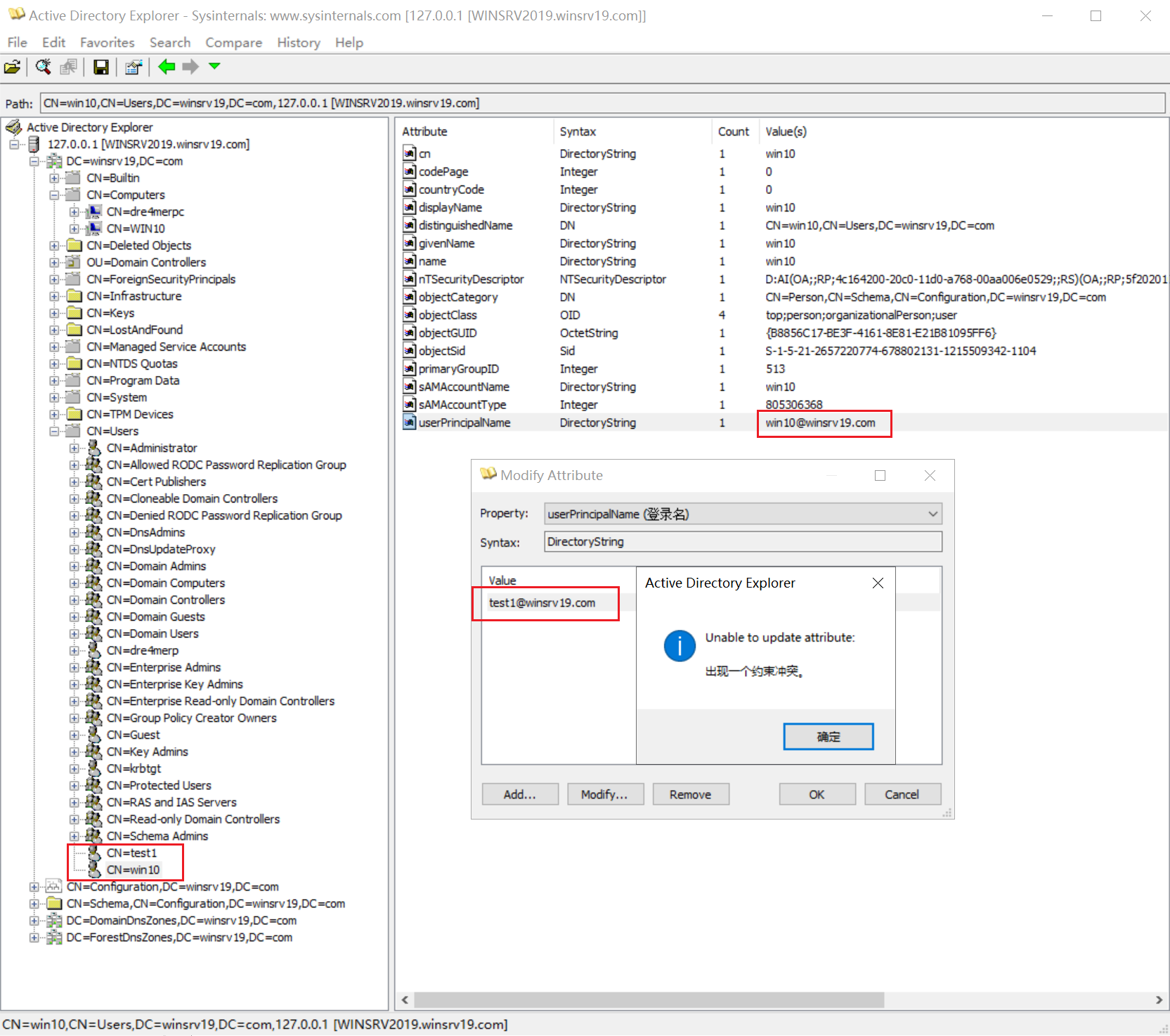Click Cancel in Modify Attribute dialog
This screenshot has height=1036, width=1170.
click(x=902, y=794)
